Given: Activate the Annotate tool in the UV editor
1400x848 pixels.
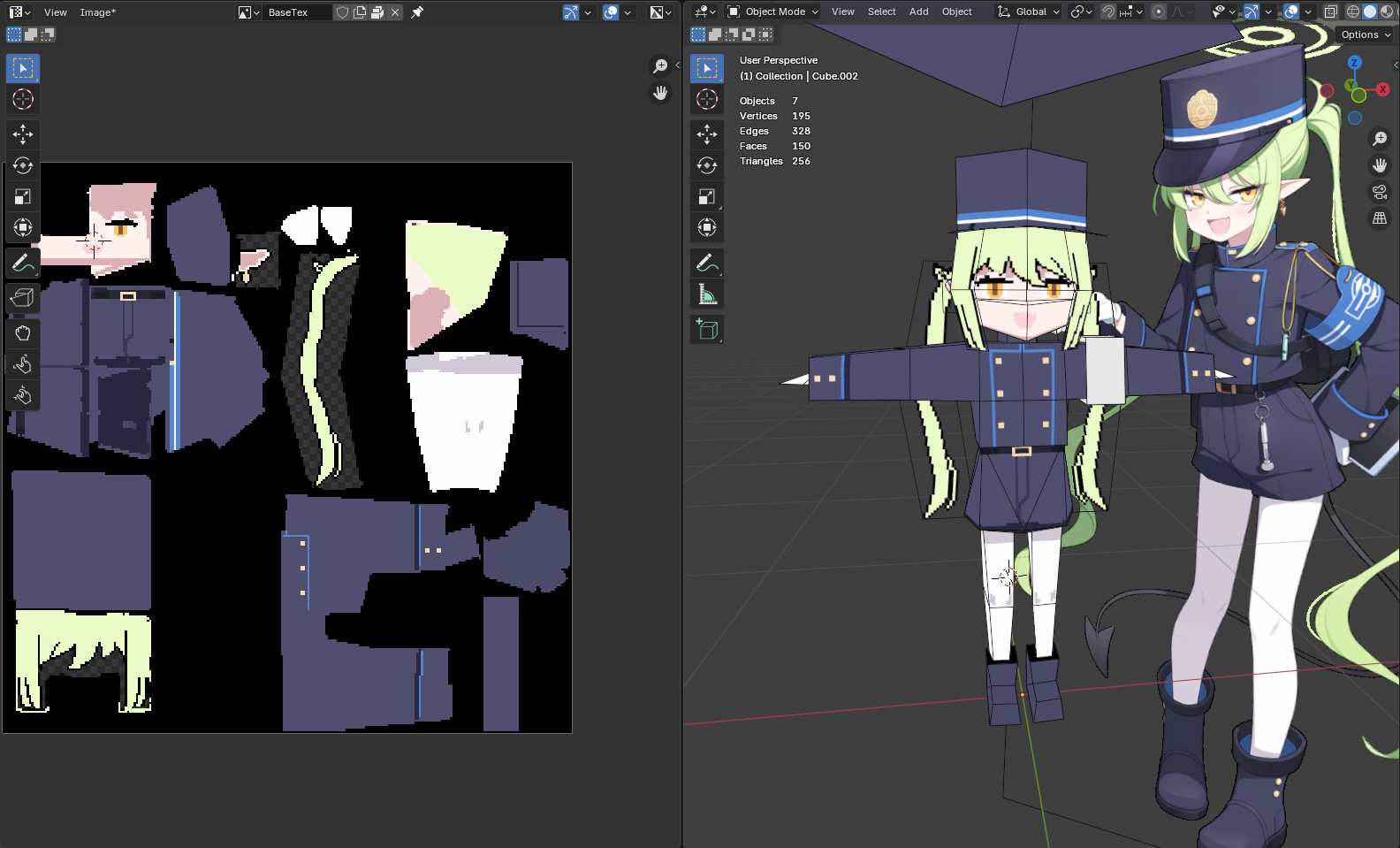Looking at the screenshot, I should pyautogui.click(x=23, y=263).
